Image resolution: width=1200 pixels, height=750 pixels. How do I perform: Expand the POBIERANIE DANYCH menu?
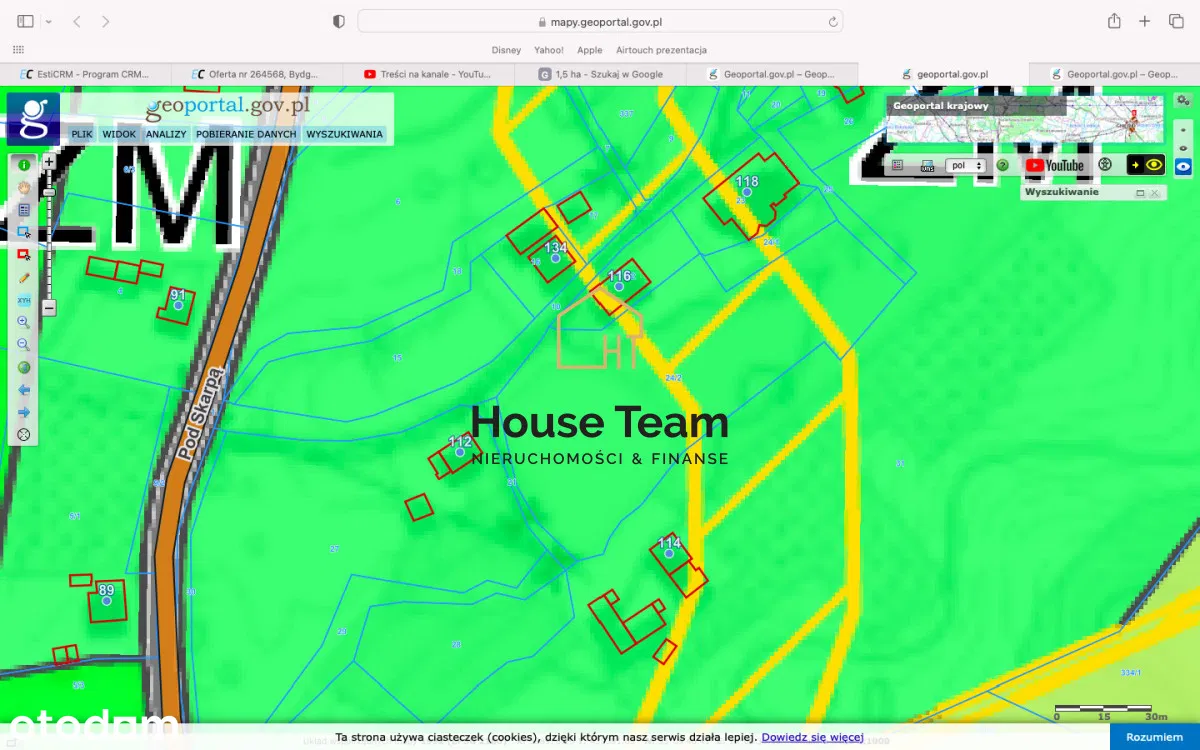(x=246, y=134)
